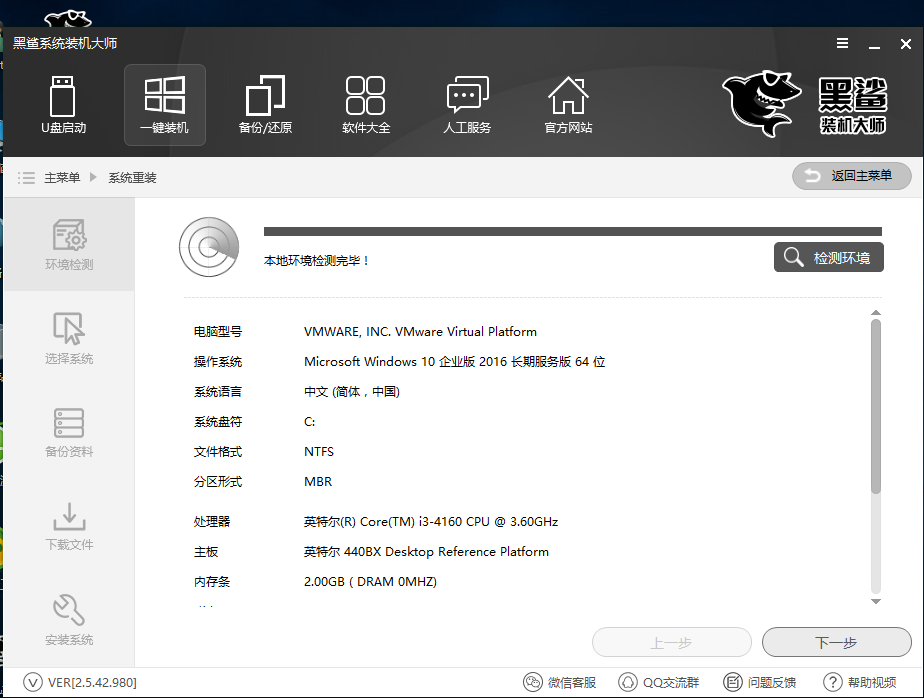The height and width of the screenshot is (698, 924).
Task: Open 软件大全 software collection
Action: pos(366,104)
